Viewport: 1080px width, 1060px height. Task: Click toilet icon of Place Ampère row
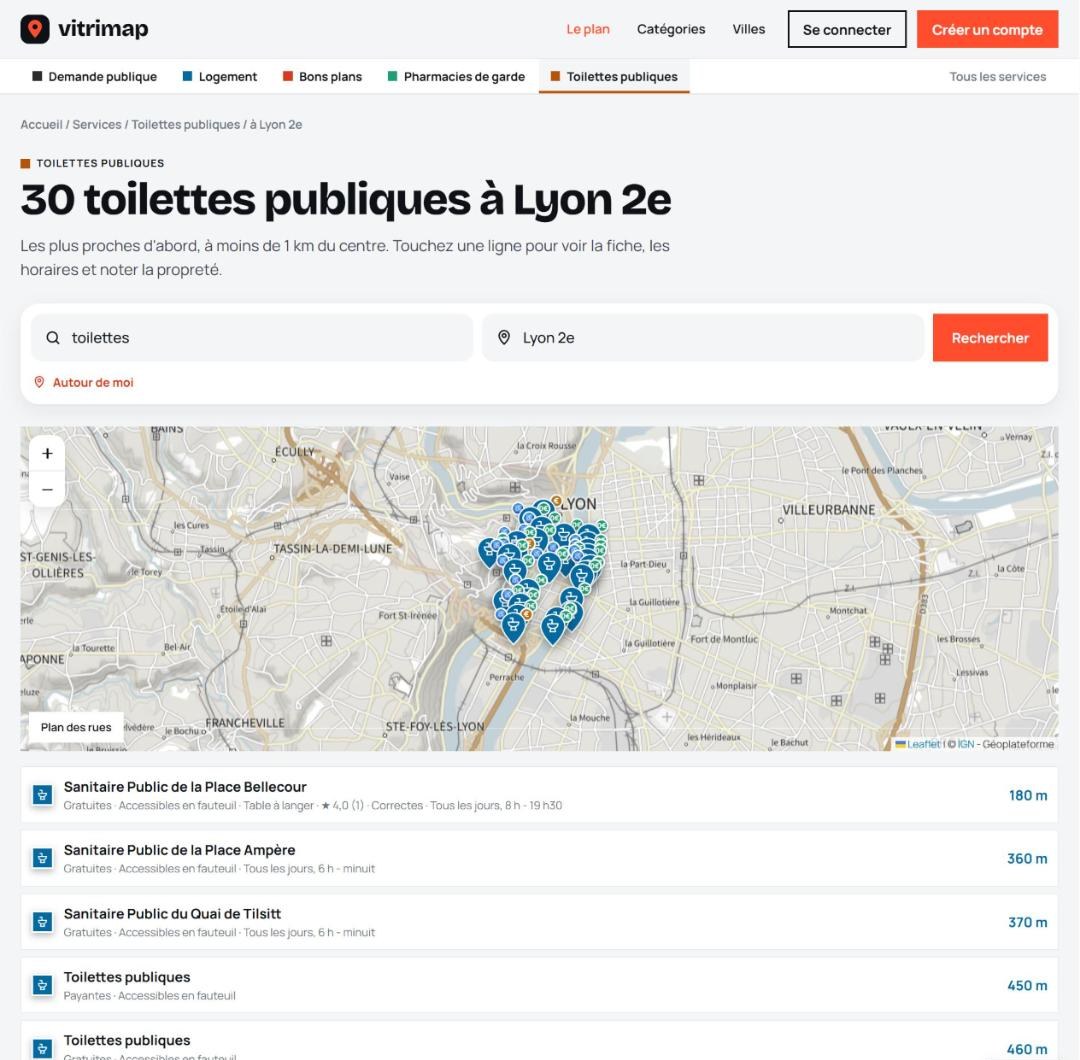pyautogui.click(x=43, y=858)
